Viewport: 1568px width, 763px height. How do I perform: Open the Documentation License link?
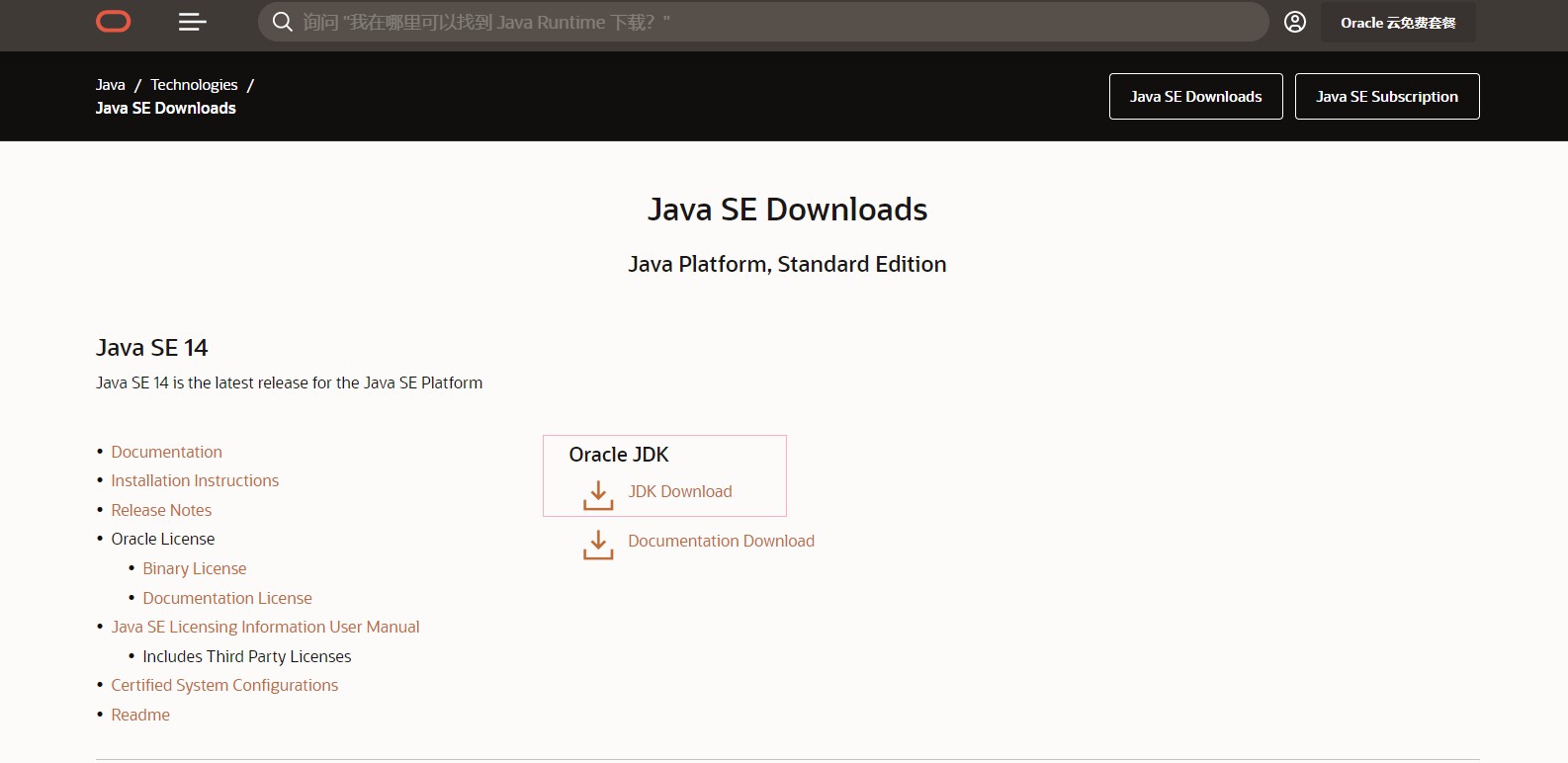pos(227,598)
